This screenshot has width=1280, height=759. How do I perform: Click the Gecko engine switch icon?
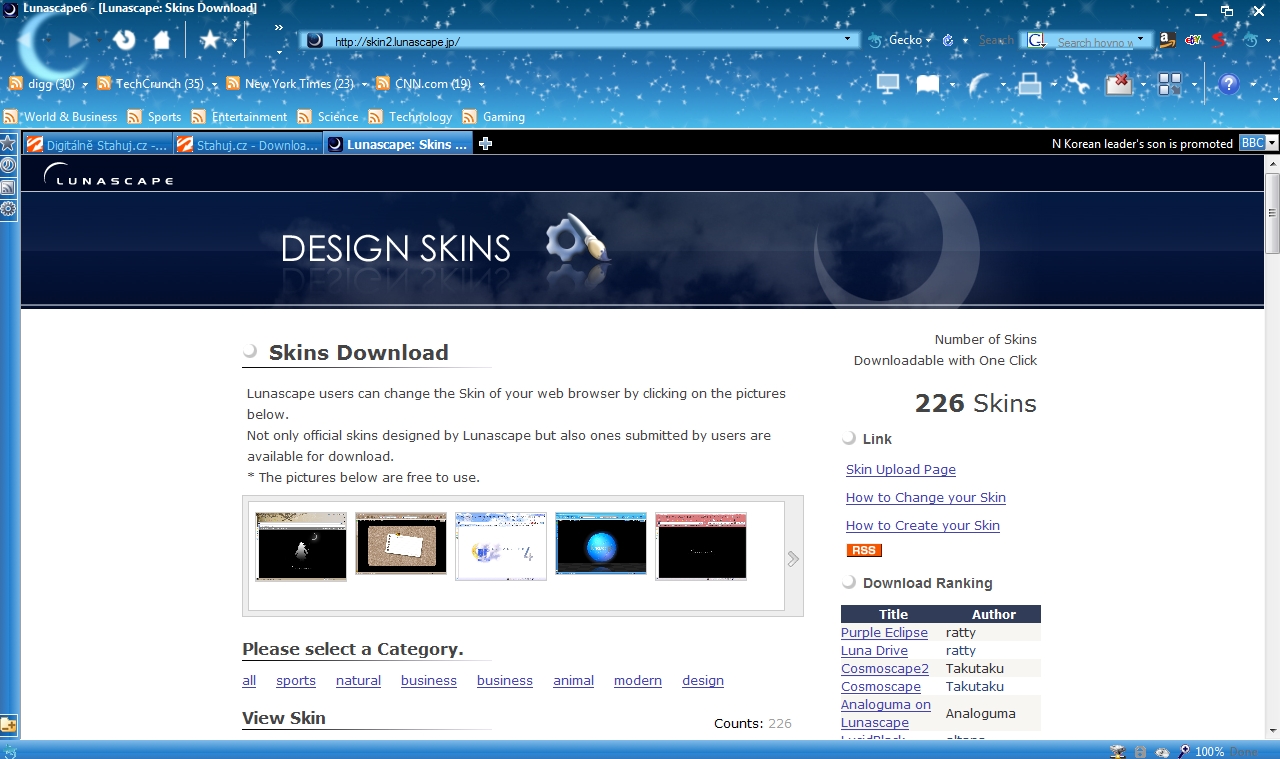point(875,40)
